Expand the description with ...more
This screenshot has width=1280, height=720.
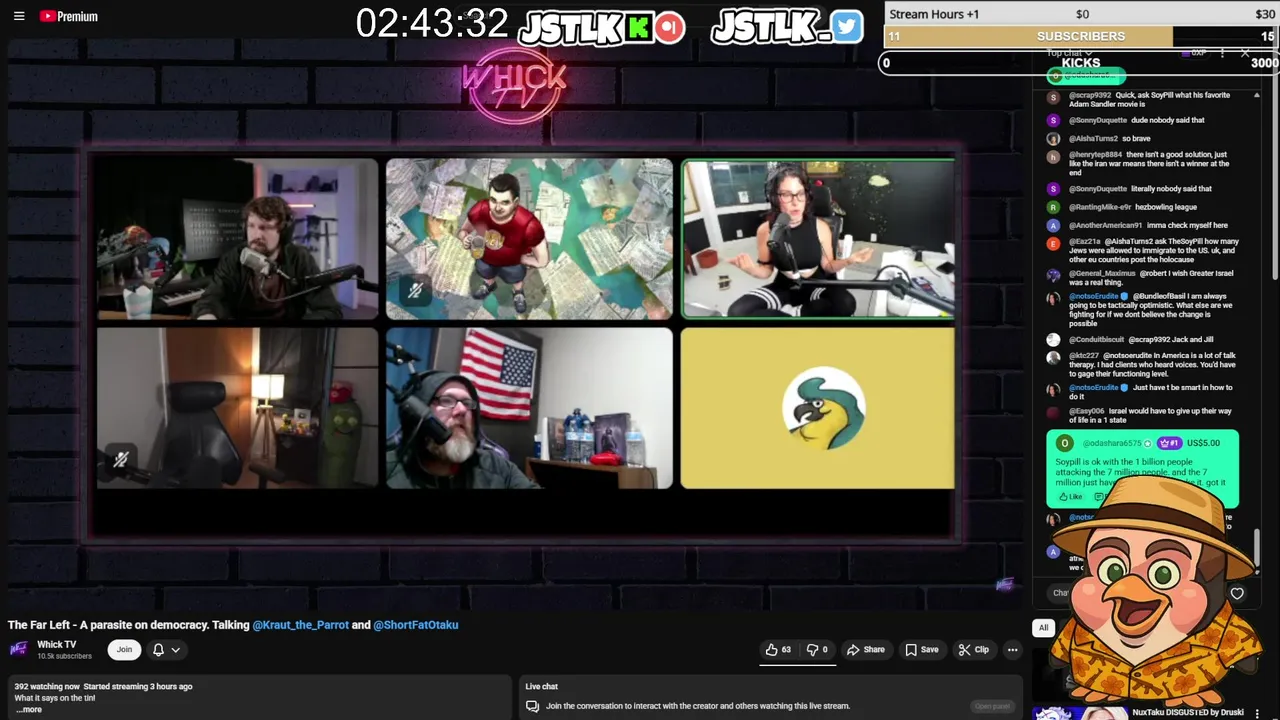pos(28,710)
